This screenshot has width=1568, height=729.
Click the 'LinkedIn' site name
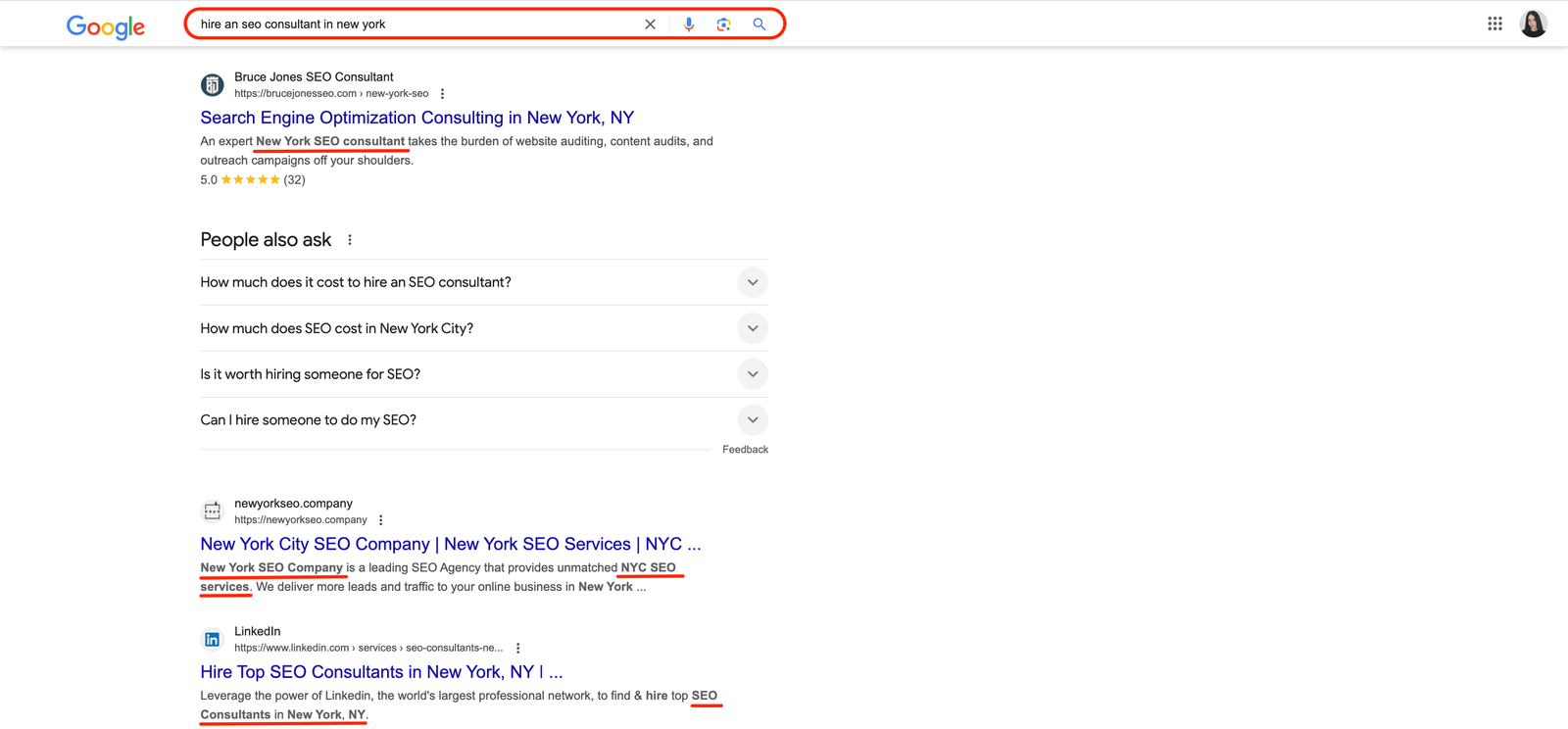point(258,632)
